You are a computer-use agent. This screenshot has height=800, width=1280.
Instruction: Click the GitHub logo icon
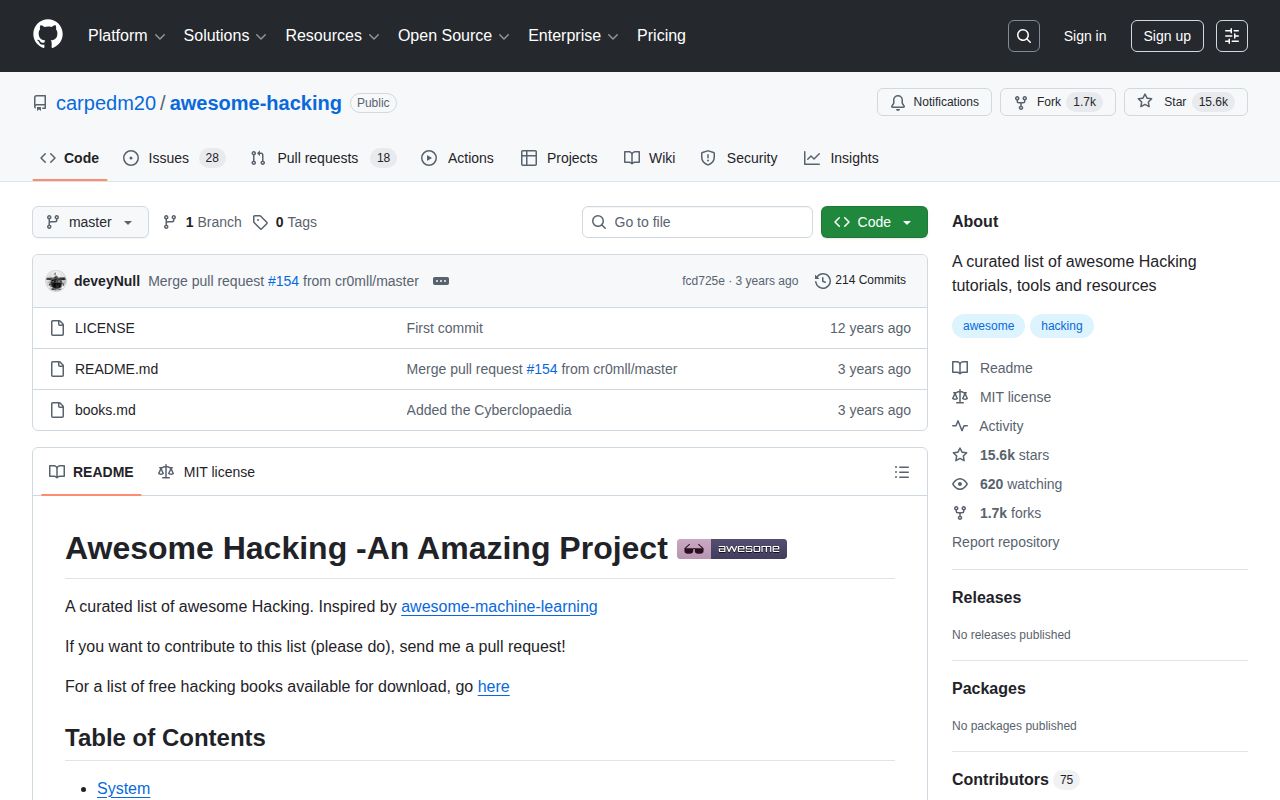47,36
